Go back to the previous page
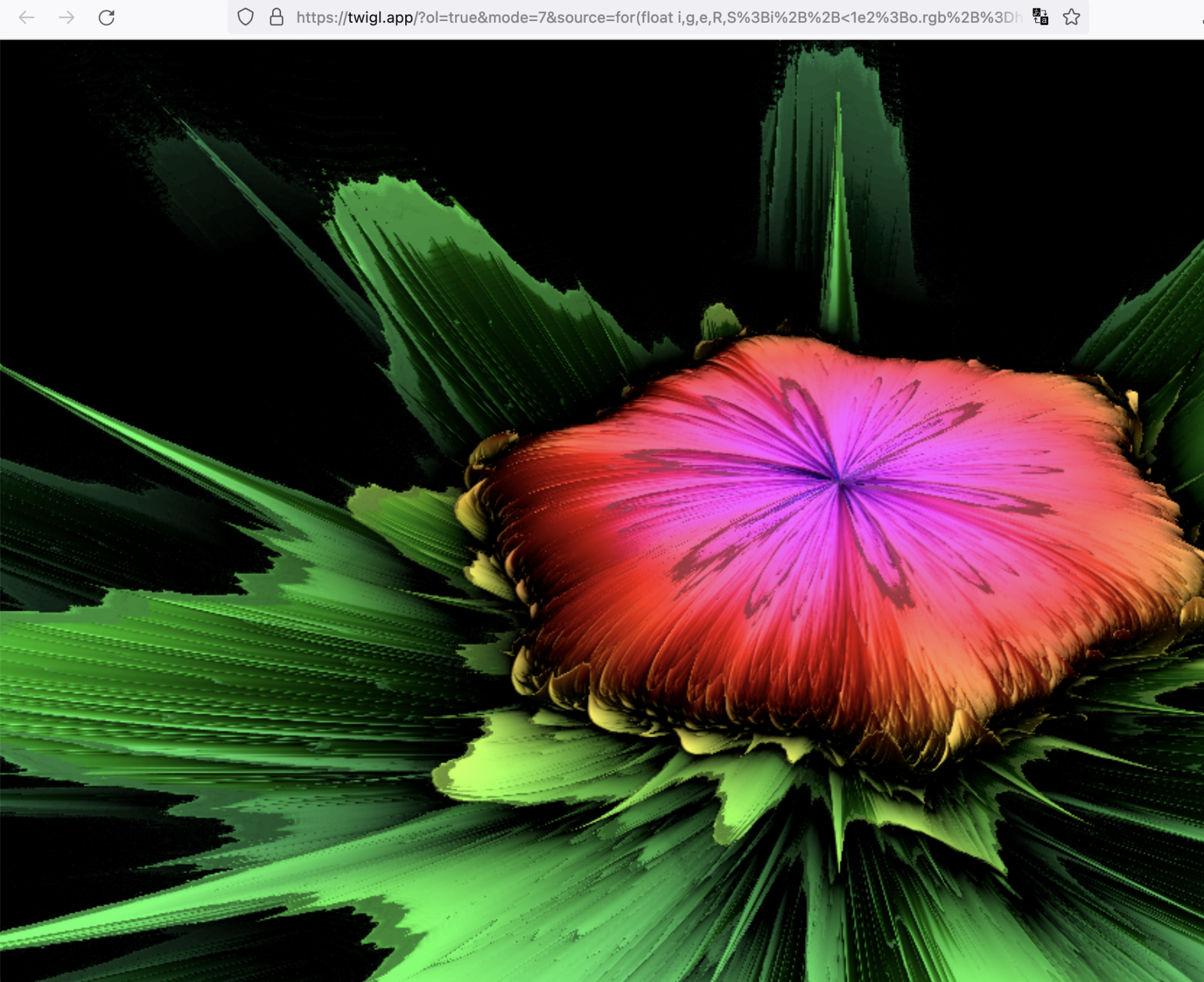This screenshot has width=1204, height=982. 26,17
